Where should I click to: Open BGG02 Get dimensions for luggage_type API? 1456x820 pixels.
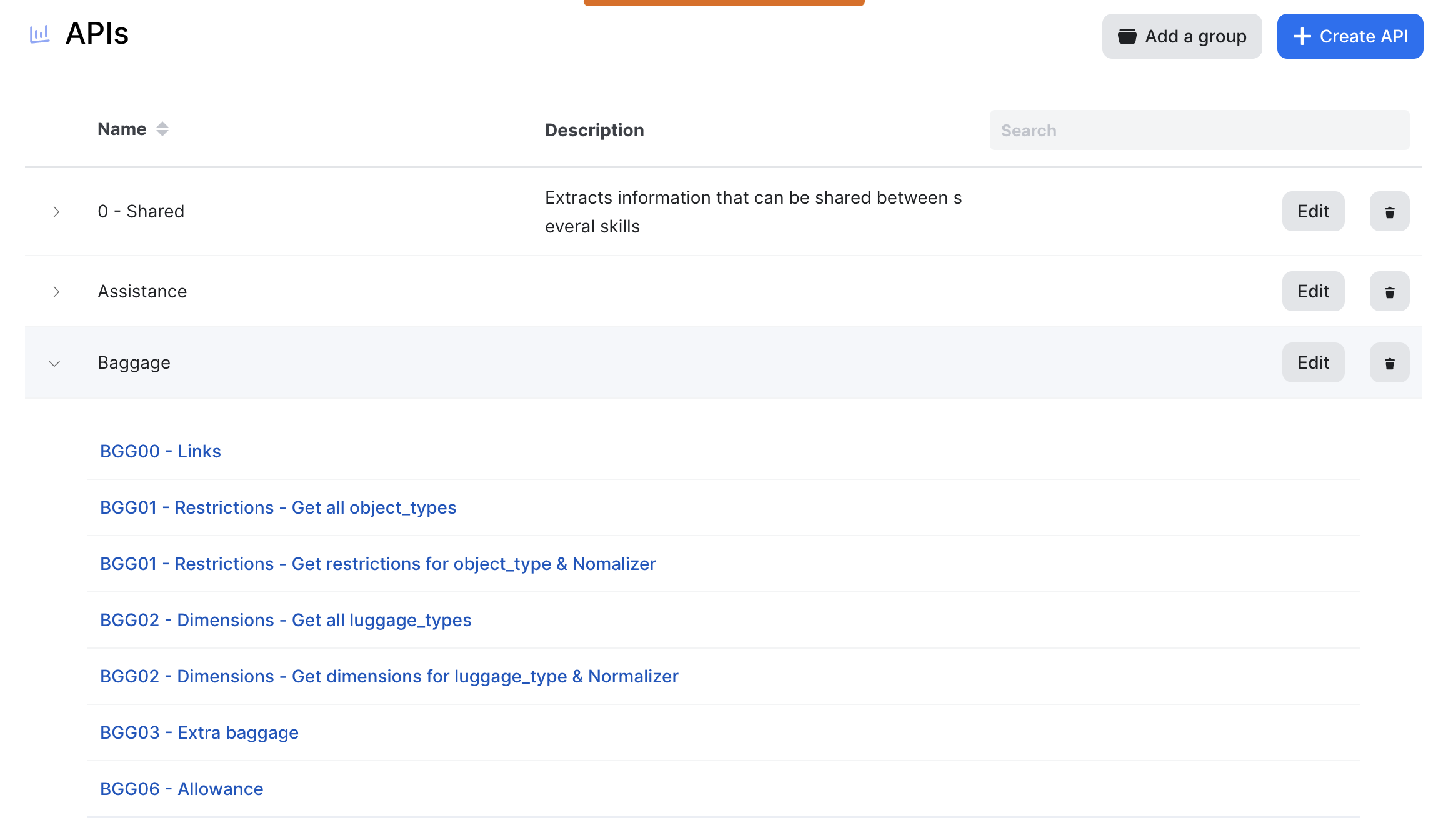coord(389,676)
